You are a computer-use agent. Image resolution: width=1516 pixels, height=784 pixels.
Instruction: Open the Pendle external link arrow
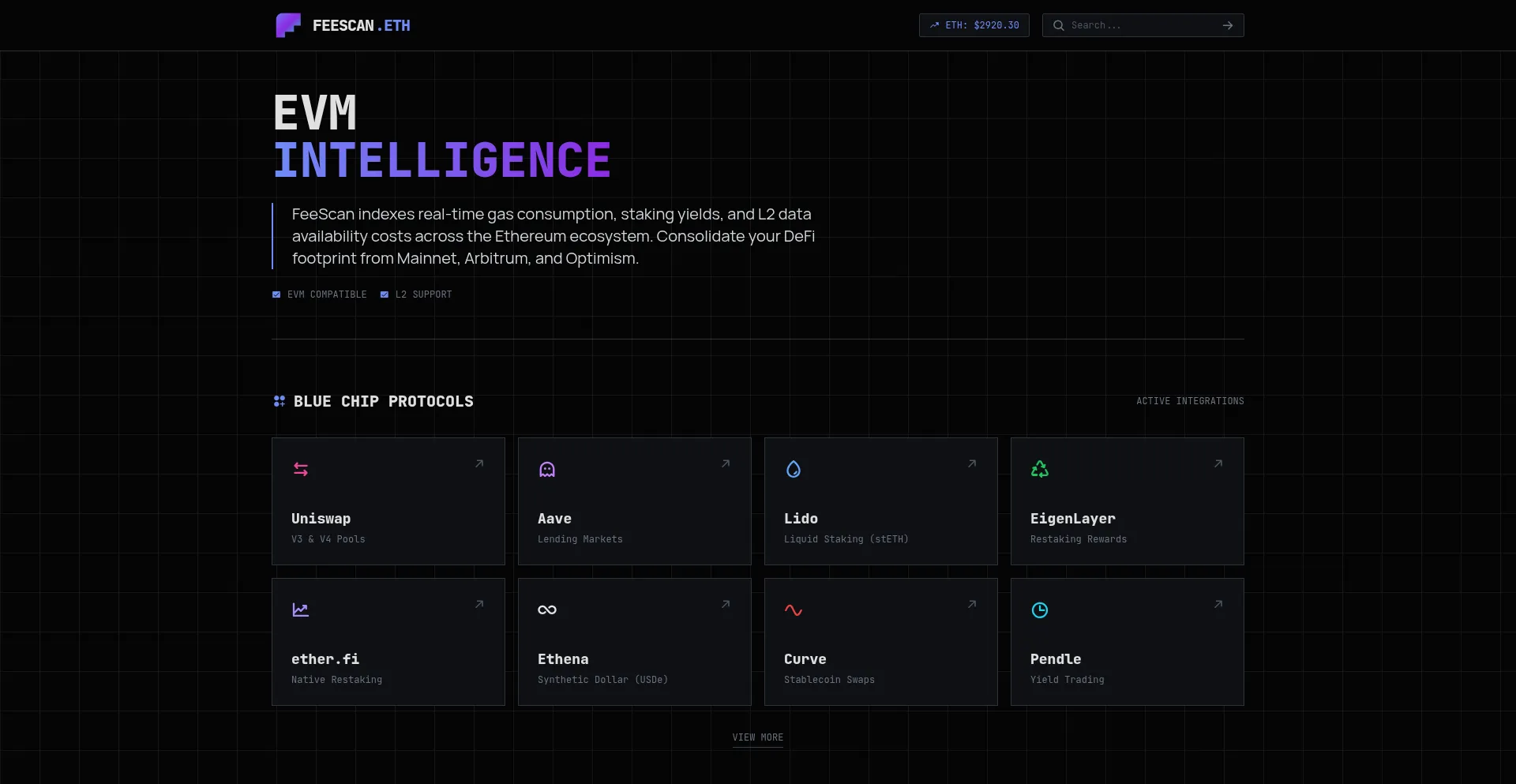click(x=1218, y=604)
